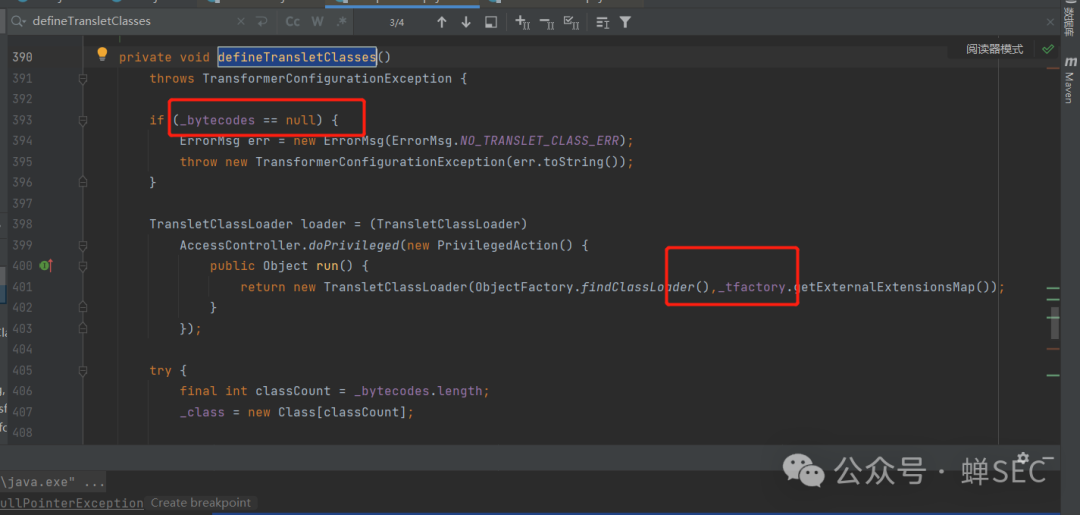Click the yellow lightbulb on line 390
The width and height of the screenshot is (1080, 515).
[x=102, y=54]
